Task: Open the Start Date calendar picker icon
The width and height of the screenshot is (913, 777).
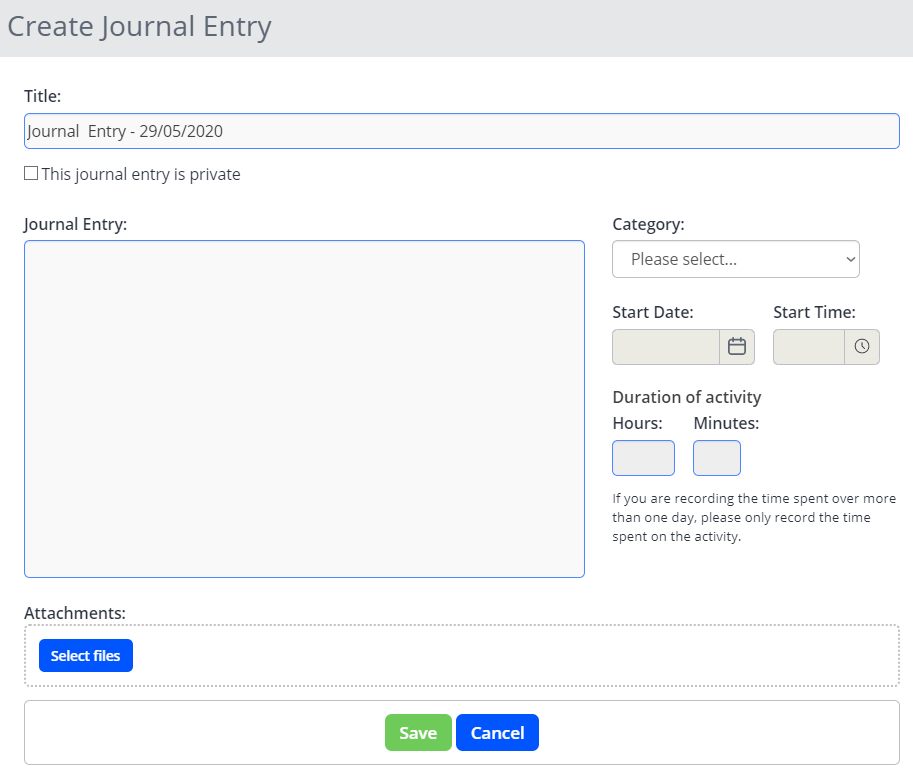Action: [x=737, y=347]
